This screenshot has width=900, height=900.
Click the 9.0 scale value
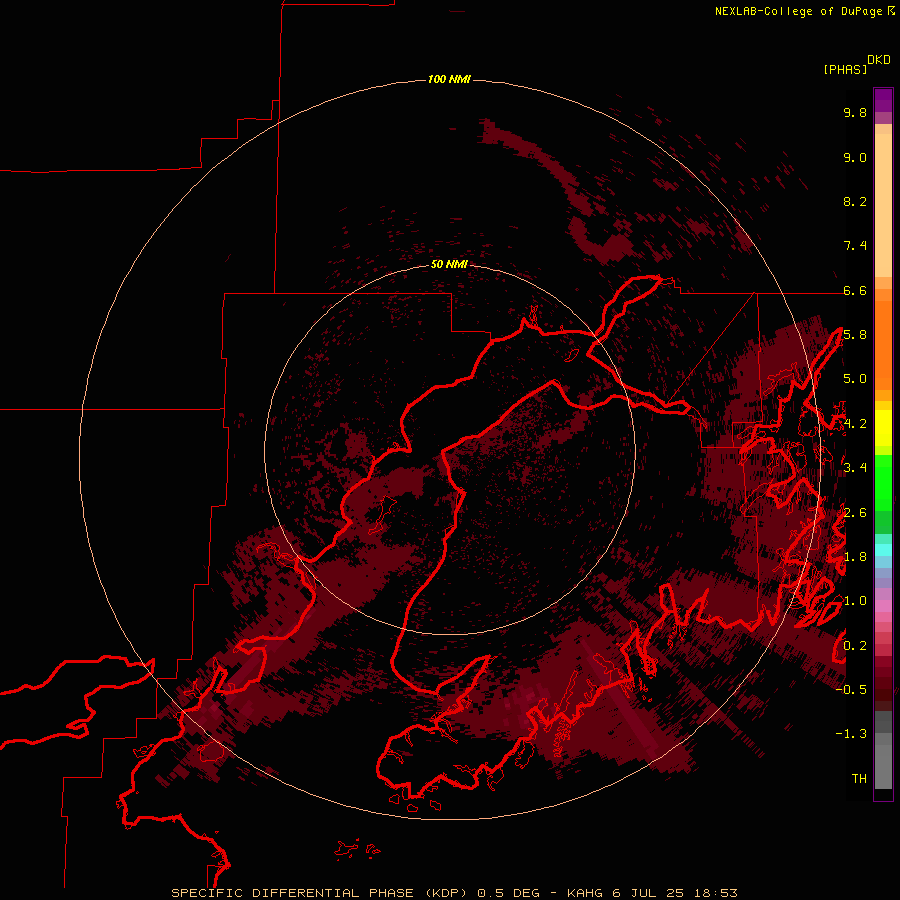(x=855, y=158)
